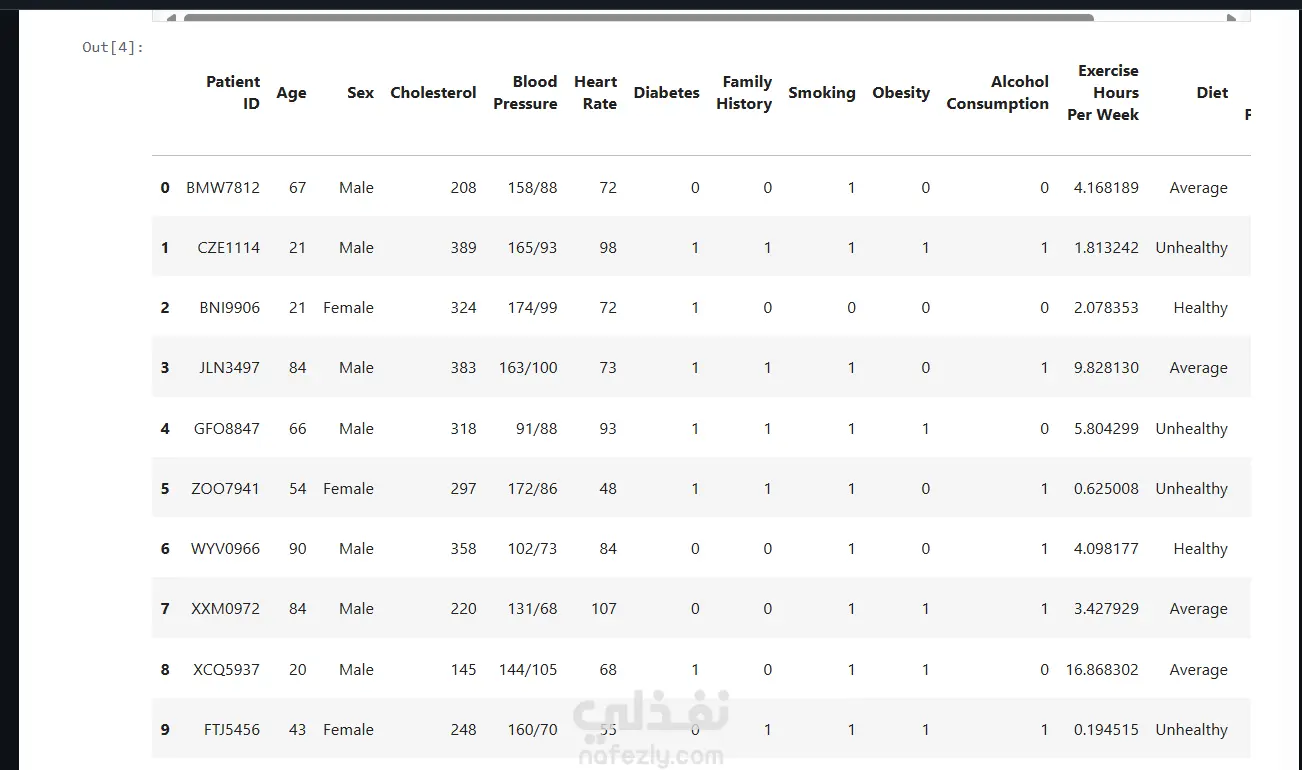Click row index 5 label
Viewport: 1302px width, 770px height.
(x=165, y=489)
